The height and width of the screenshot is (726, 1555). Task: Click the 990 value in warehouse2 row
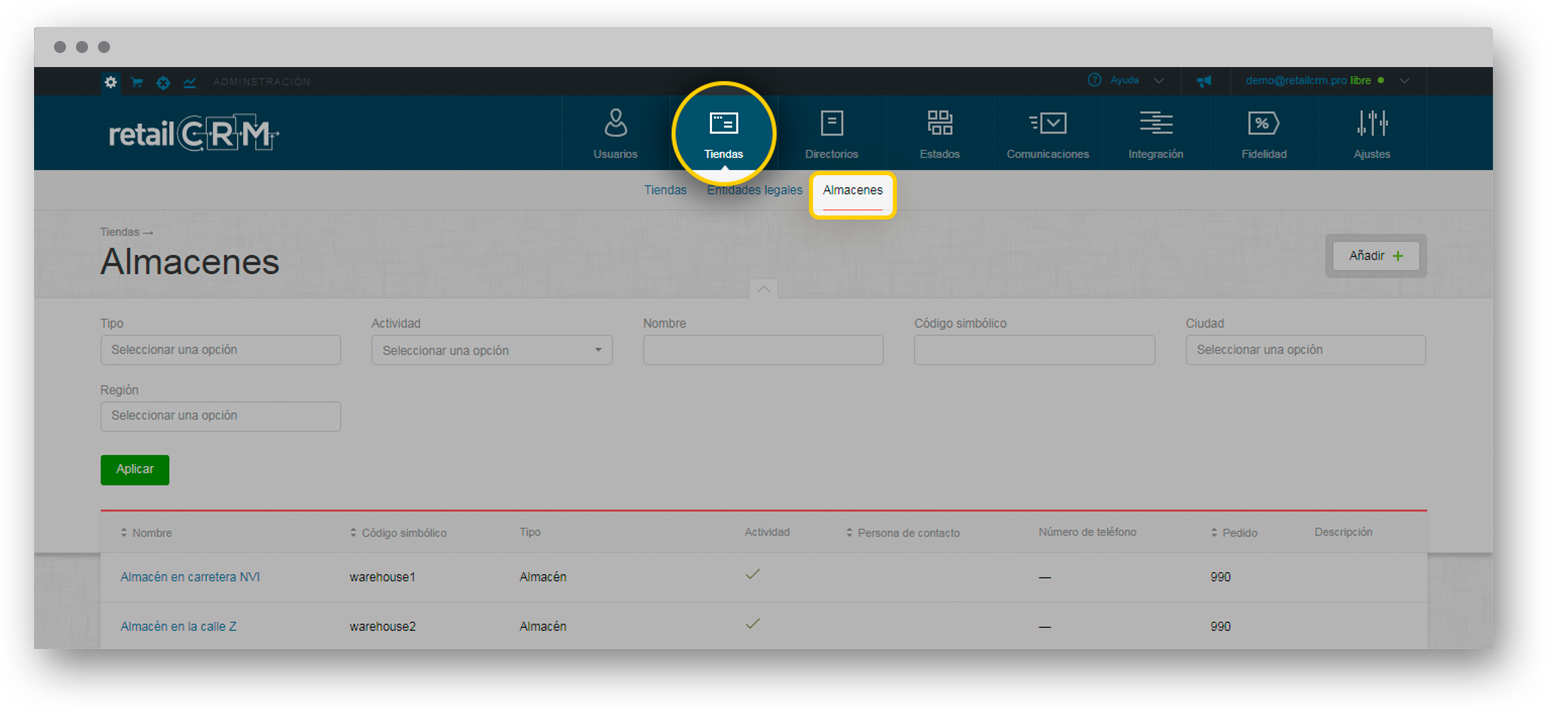pos(1220,627)
